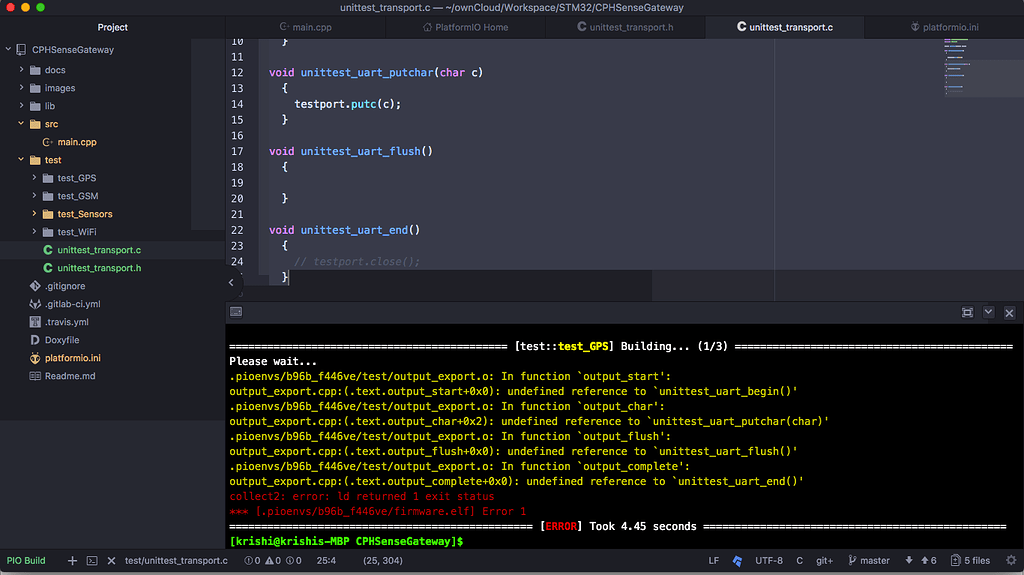Screen dimensions: 1024x575
Task: Maximize the terminal panel icon
Action: coord(967,312)
